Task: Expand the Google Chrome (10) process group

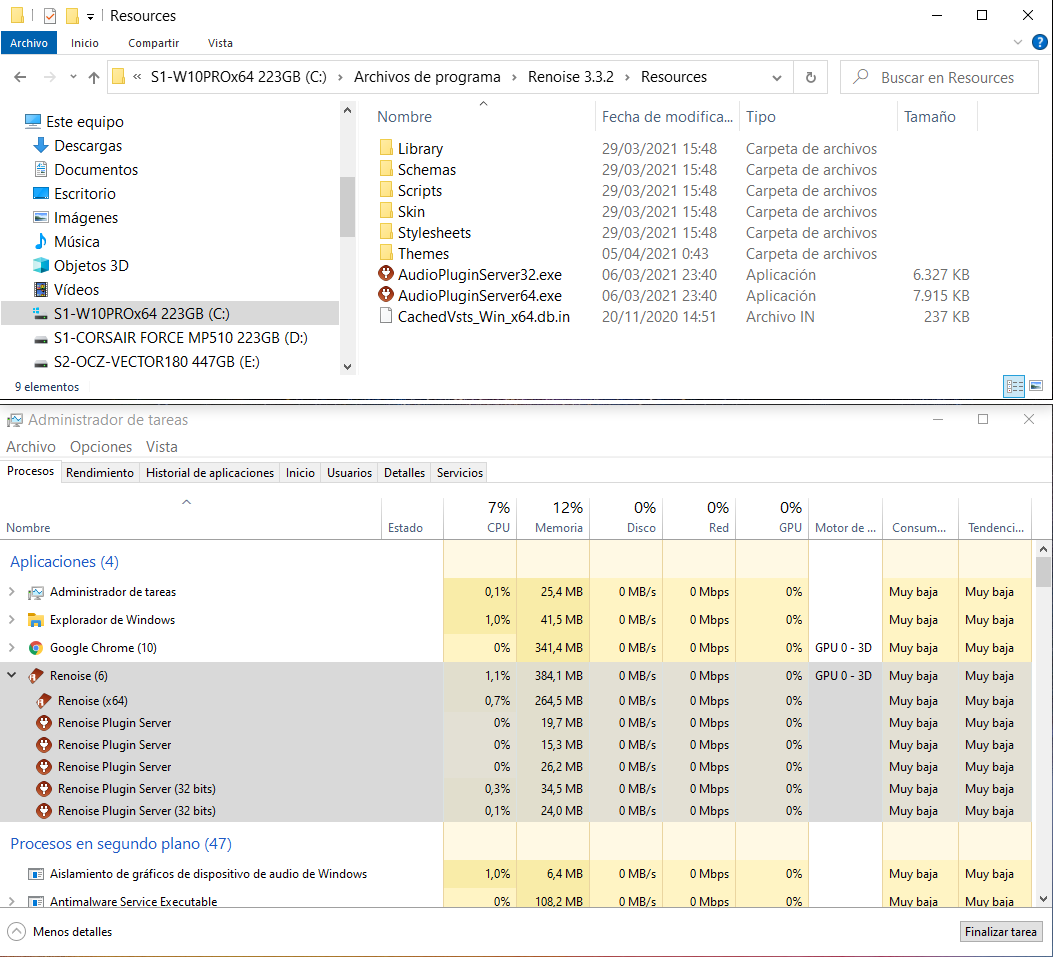Action: (11, 647)
